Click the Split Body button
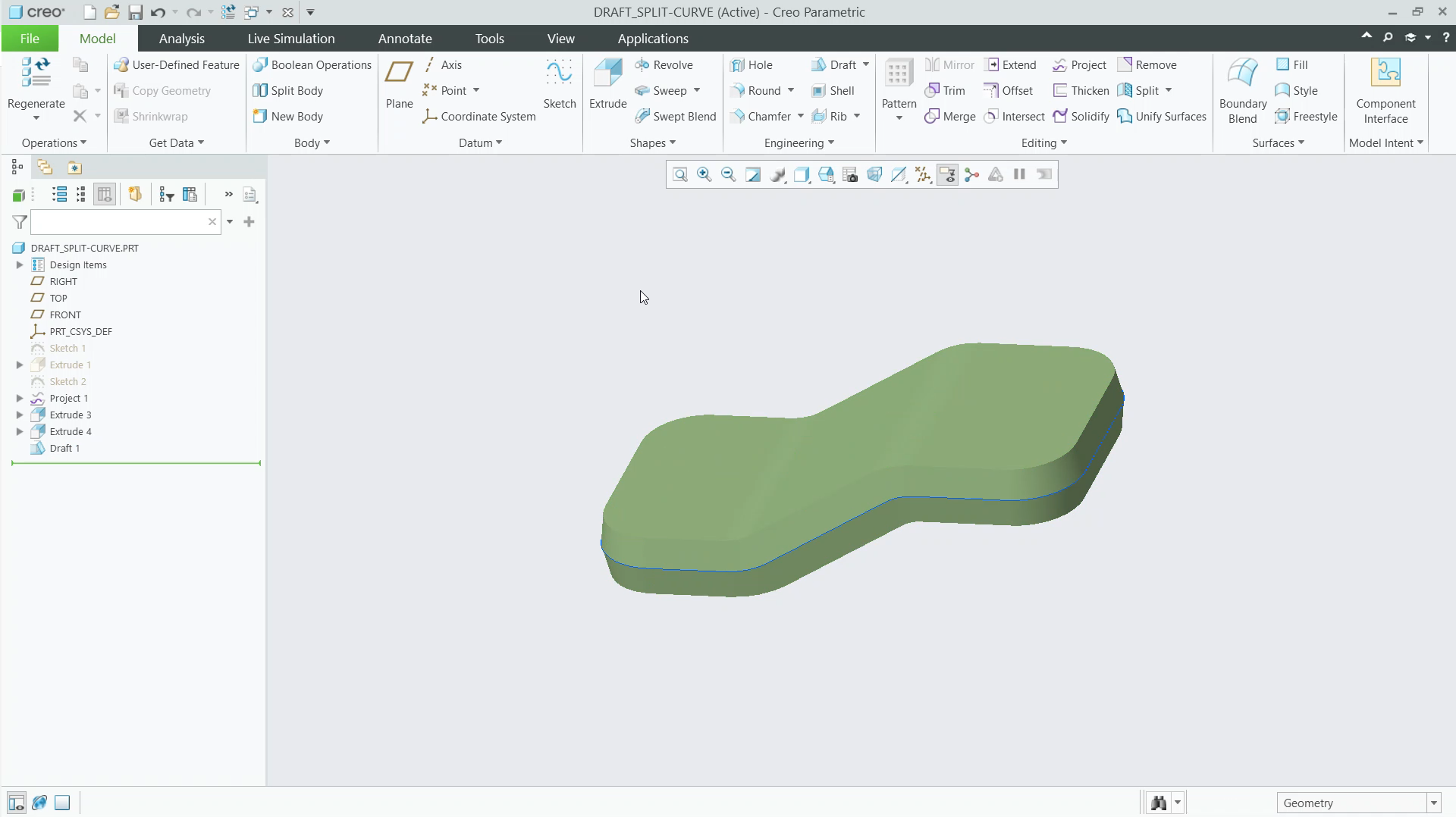 click(287, 91)
